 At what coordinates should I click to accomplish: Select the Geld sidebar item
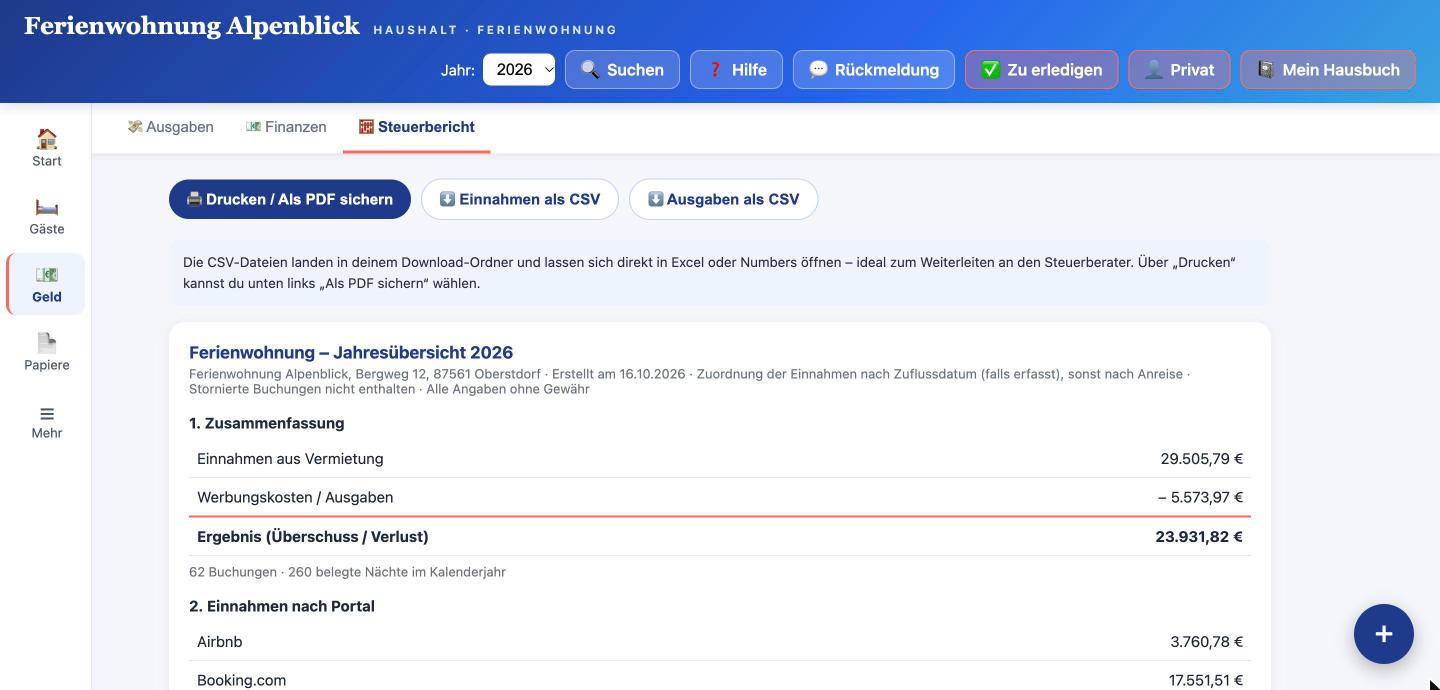point(46,284)
